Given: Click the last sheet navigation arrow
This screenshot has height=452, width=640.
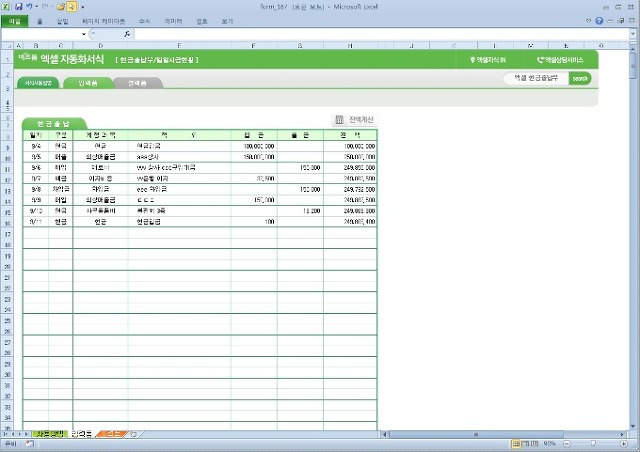Looking at the screenshot, I should coord(26,434).
